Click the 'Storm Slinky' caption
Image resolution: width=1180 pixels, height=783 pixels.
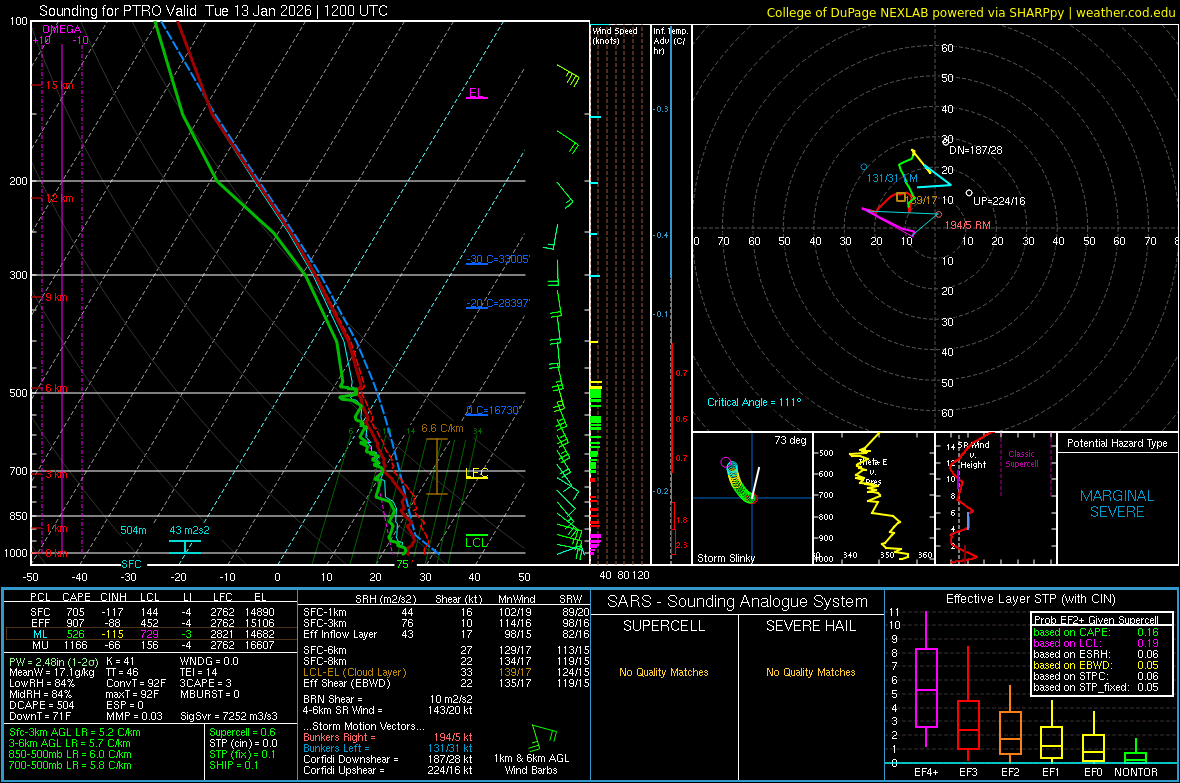click(726, 558)
